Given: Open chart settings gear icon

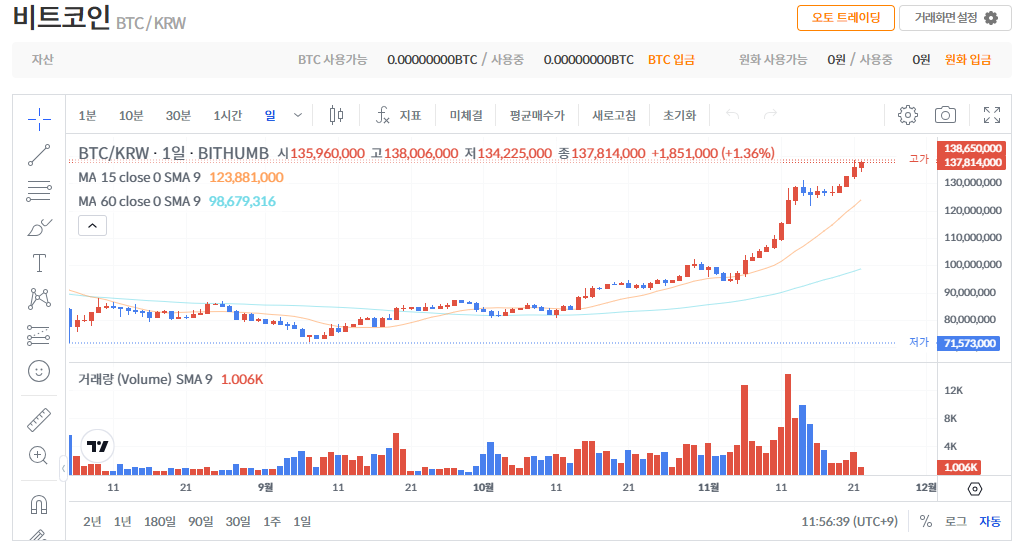Looking at the screenshot, I should (908, 115).
